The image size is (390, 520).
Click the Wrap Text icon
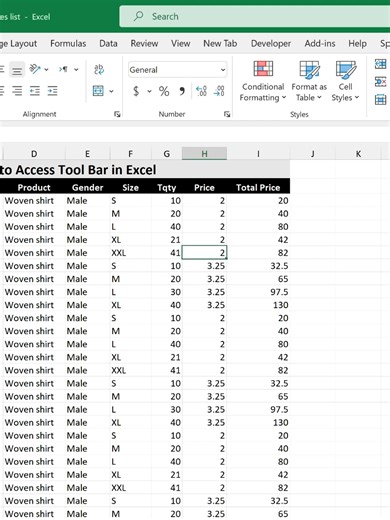pos(99,69)
